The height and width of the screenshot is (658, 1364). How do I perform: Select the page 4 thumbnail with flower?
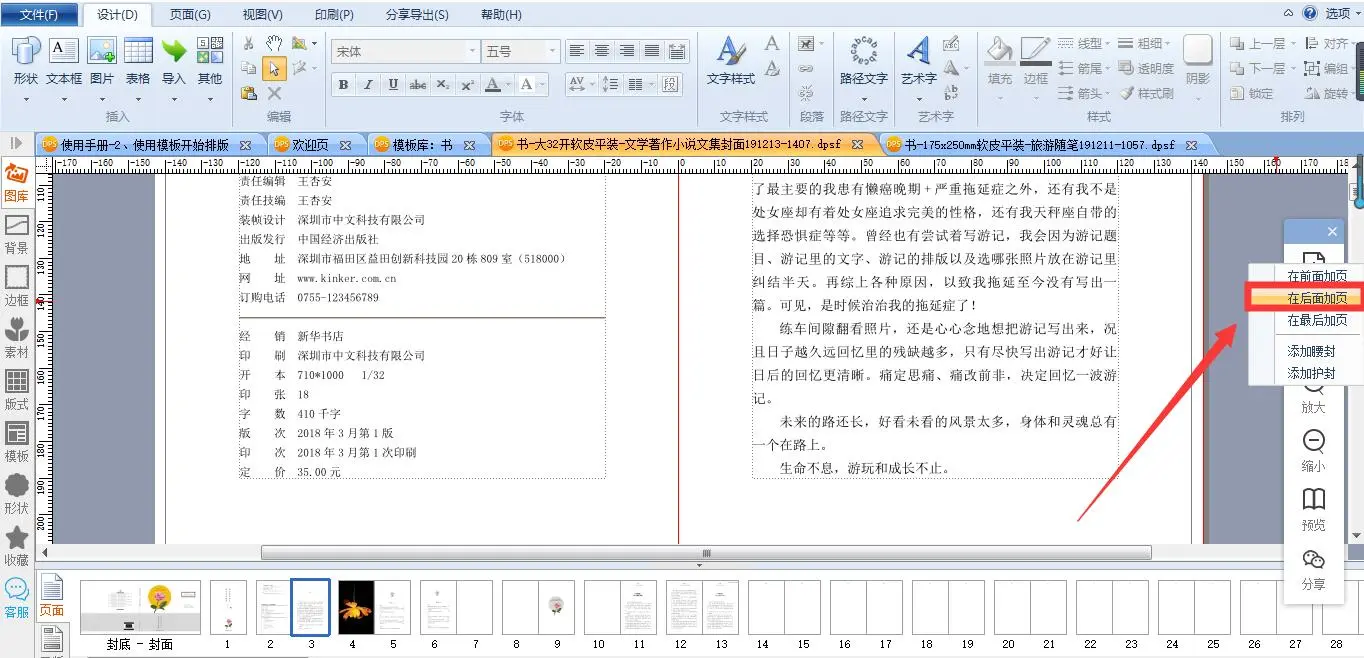pos(355,607)
